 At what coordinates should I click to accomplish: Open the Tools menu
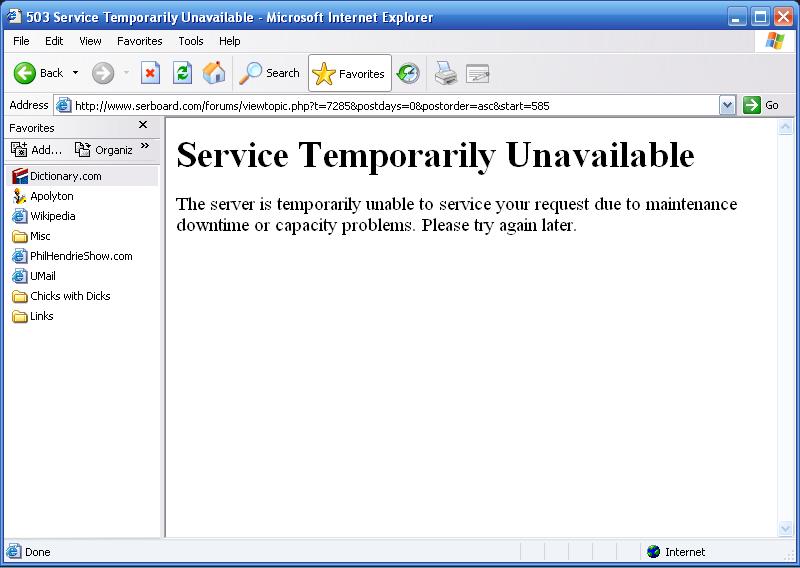point(190,41)
